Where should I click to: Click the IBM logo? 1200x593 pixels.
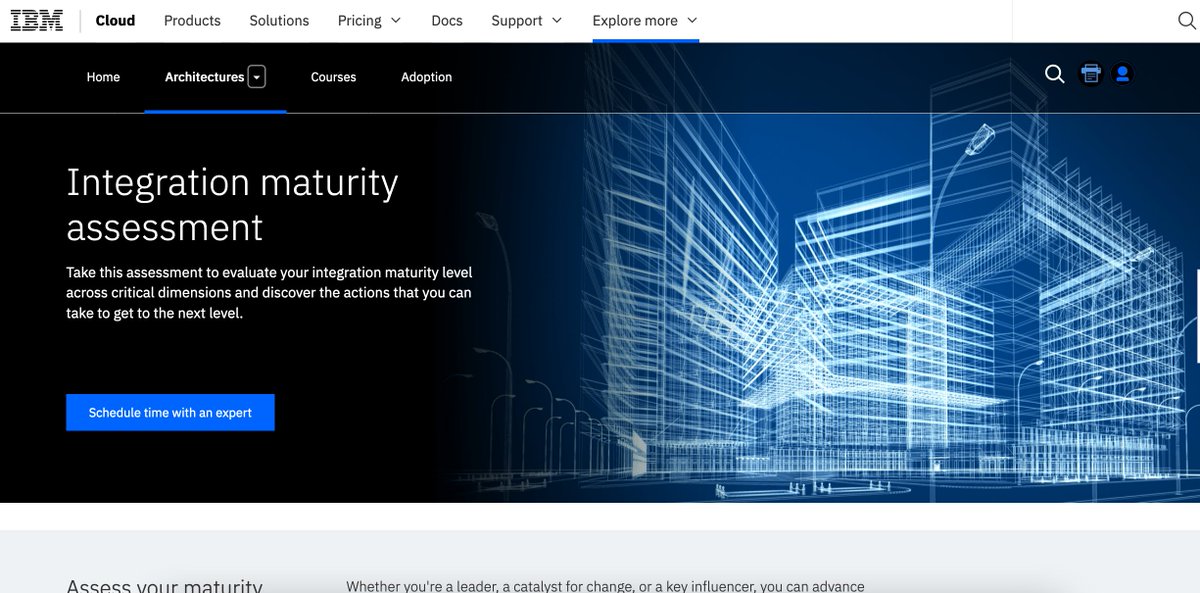pos(37,20)
